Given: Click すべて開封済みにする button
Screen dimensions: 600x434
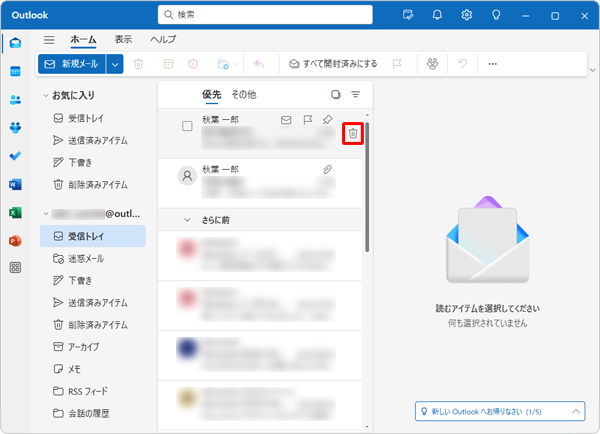Looking at the screenshot, I should (x=333, y=64).
